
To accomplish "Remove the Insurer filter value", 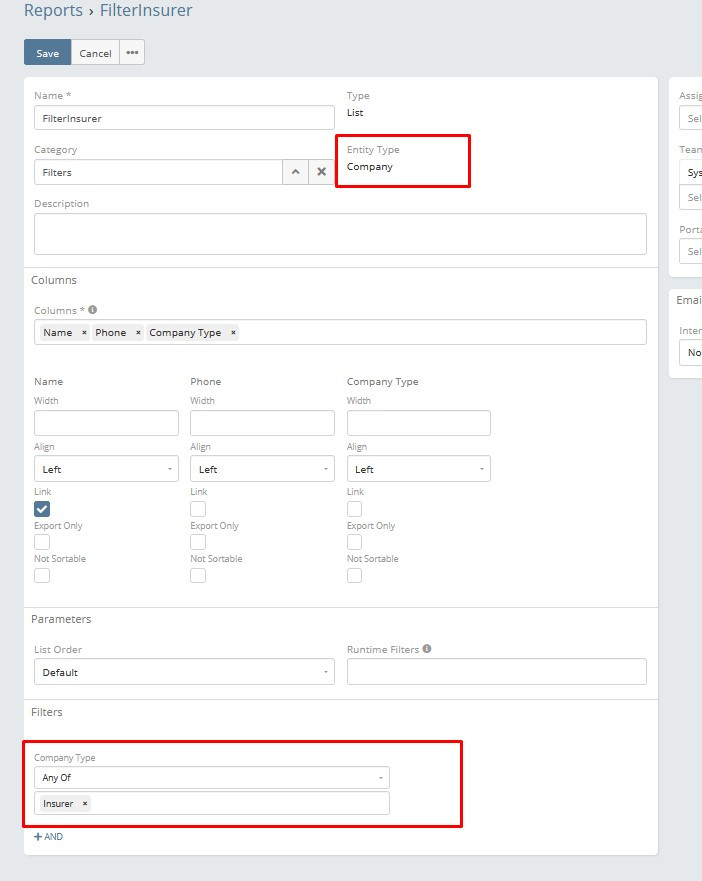I will coord(85,804).
